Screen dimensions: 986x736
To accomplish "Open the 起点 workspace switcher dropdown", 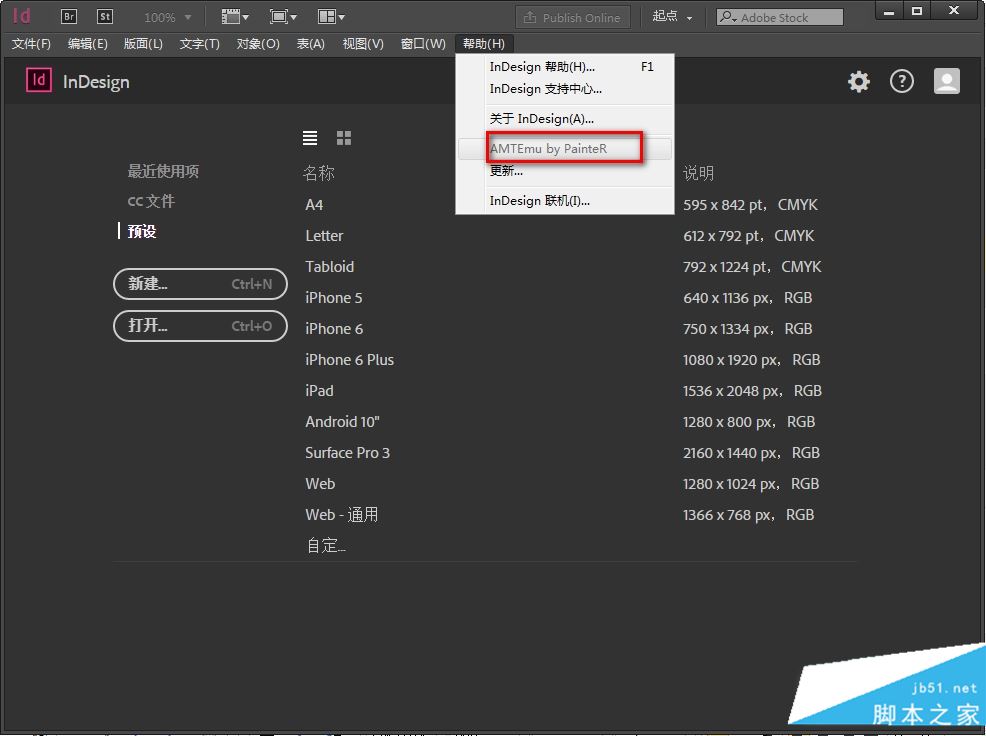I will coord(672,17).
